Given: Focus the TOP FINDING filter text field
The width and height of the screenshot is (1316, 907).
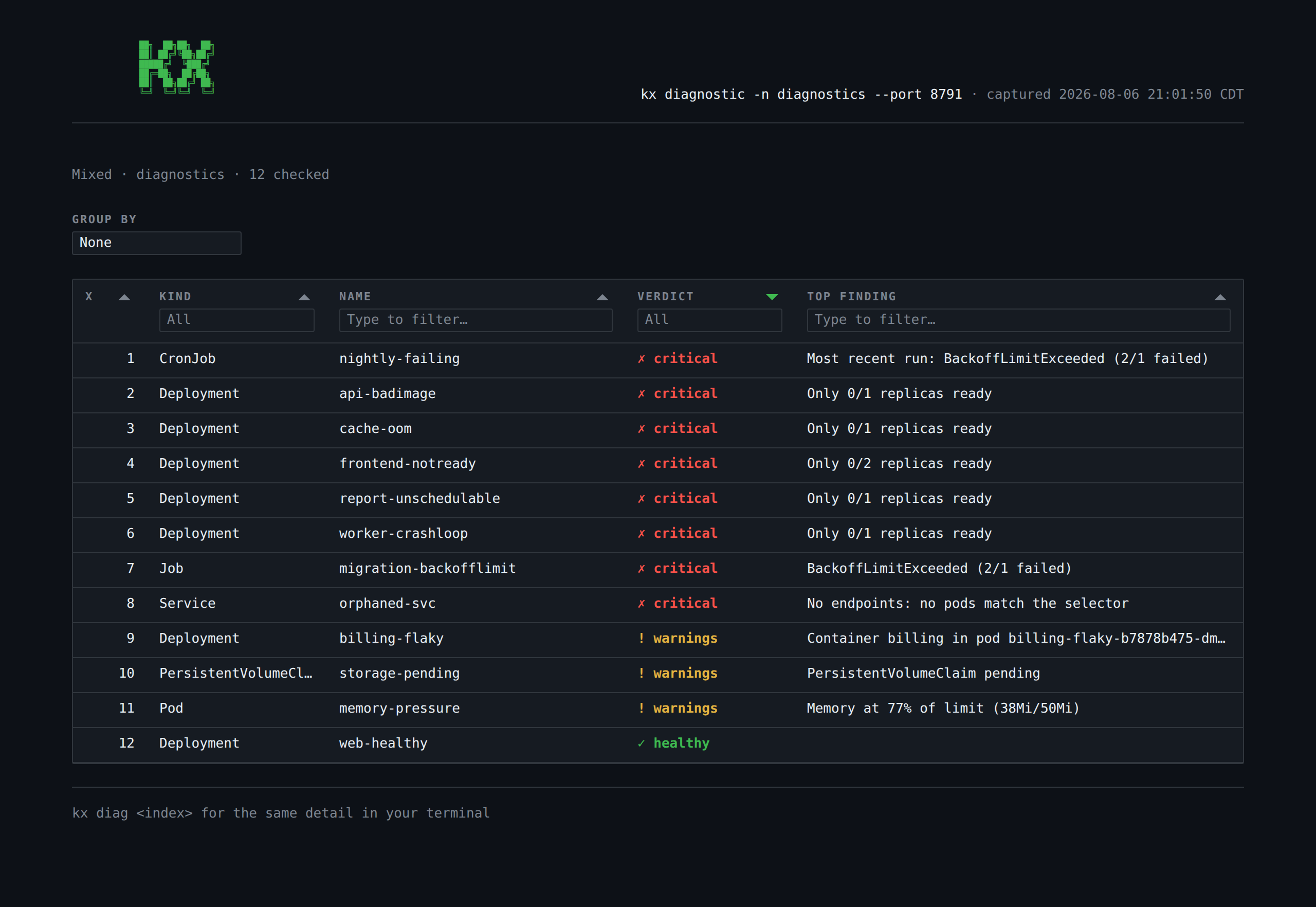Looking at the screenshot, I should pyautogui.click(x=1018, y=320).
